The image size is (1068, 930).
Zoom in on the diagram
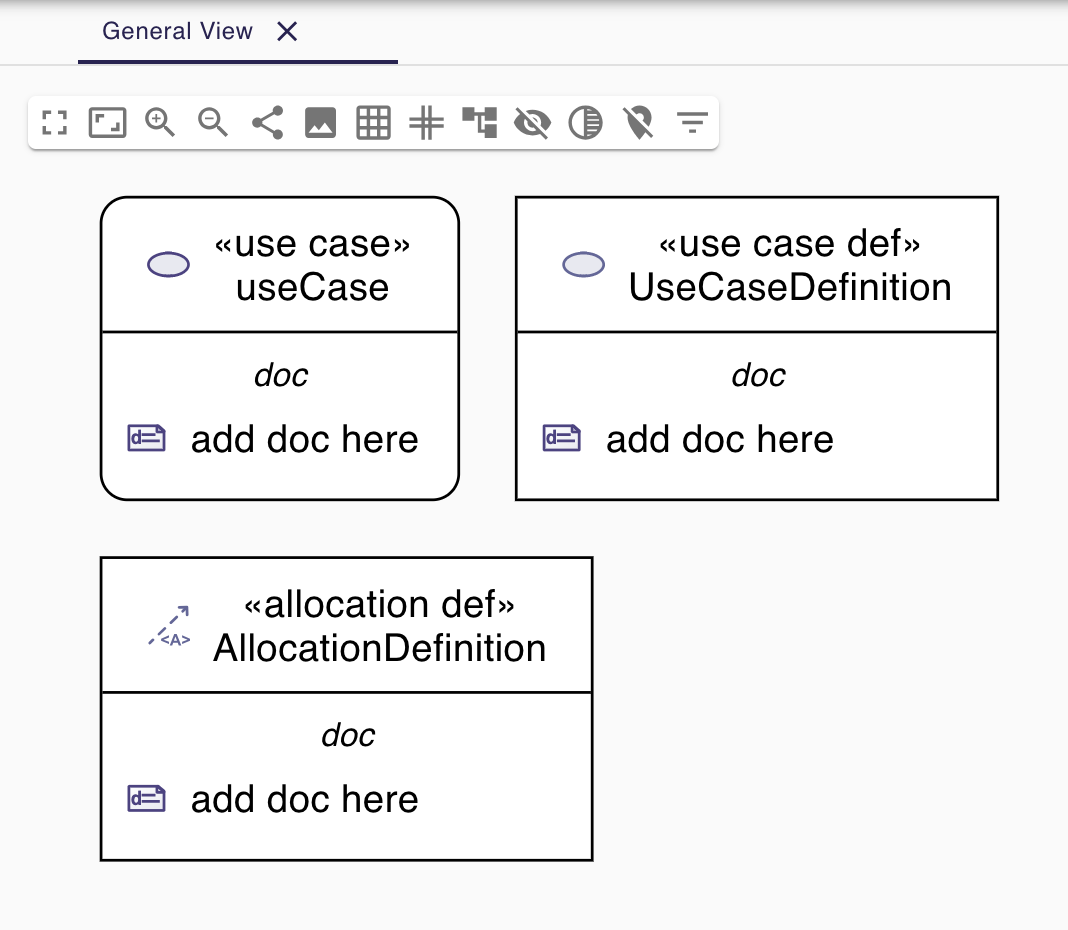pos(160,123)
